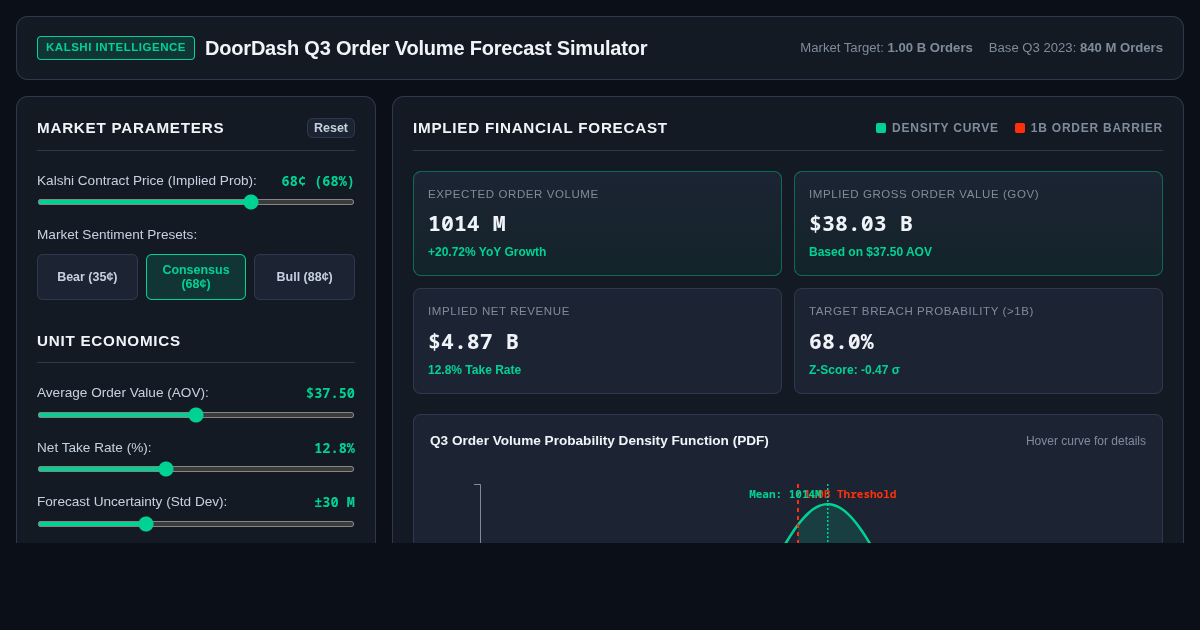Open the Expected Order Volume card
The image size is (1200, 630).
click(x=597, y=223)
